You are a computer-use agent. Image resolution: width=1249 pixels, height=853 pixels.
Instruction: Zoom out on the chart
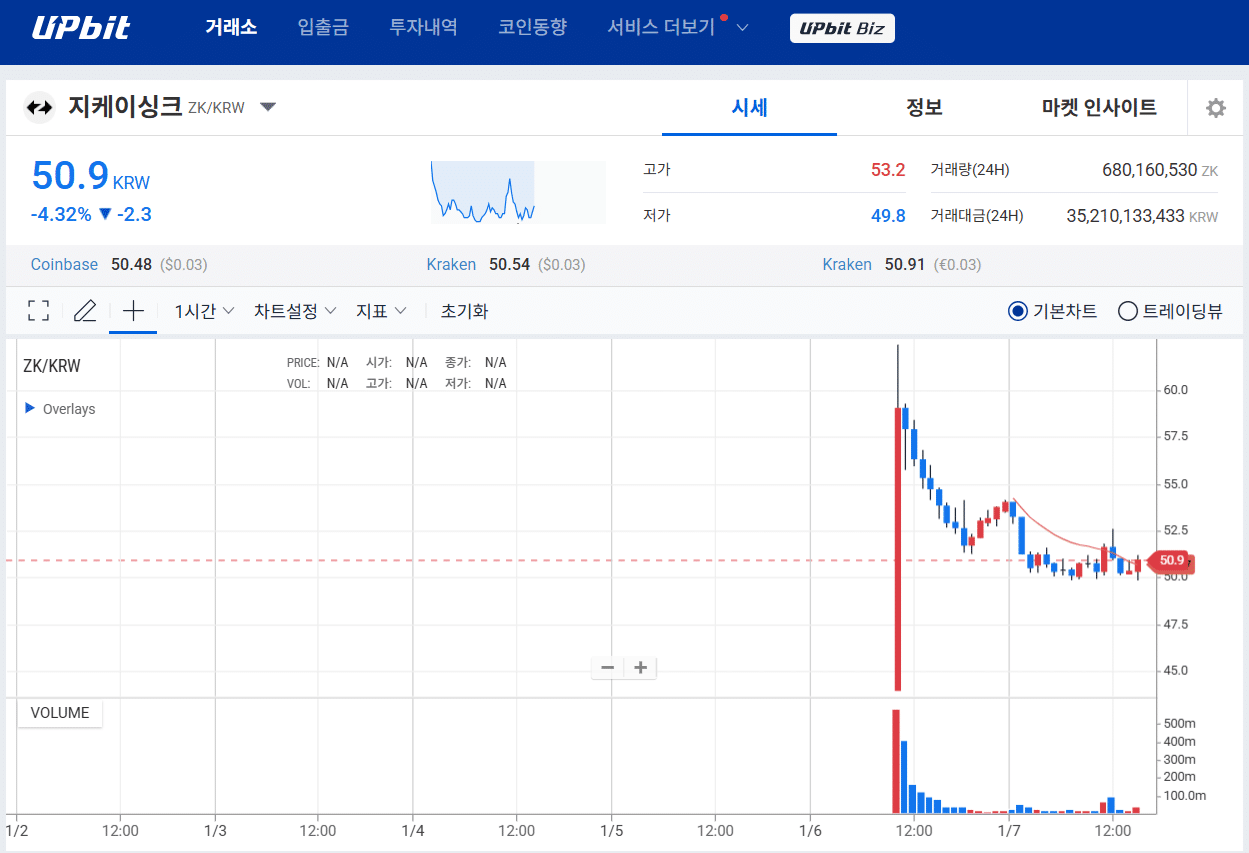coord(607,667)
